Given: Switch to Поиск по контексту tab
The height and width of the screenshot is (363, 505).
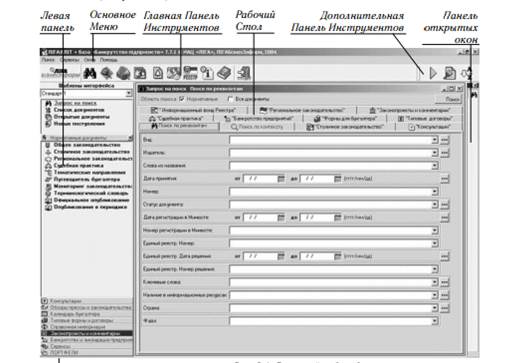Looking at the screenshot, I should tap(257, 127).
